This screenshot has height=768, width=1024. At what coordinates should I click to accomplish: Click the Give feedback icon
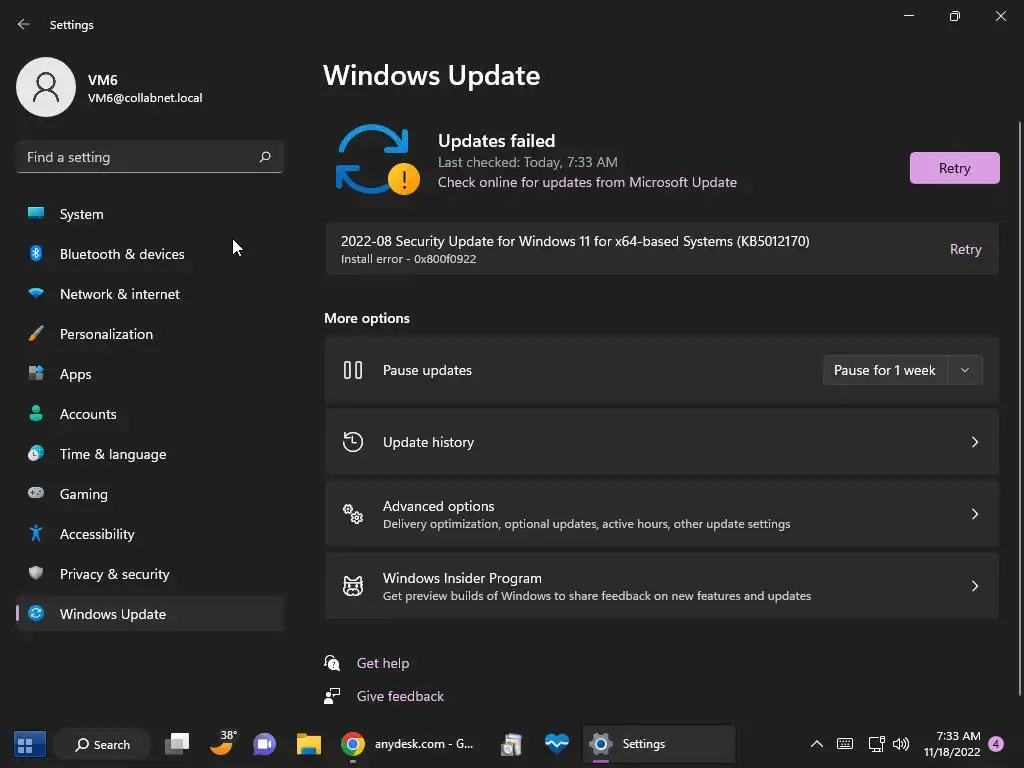332,696
